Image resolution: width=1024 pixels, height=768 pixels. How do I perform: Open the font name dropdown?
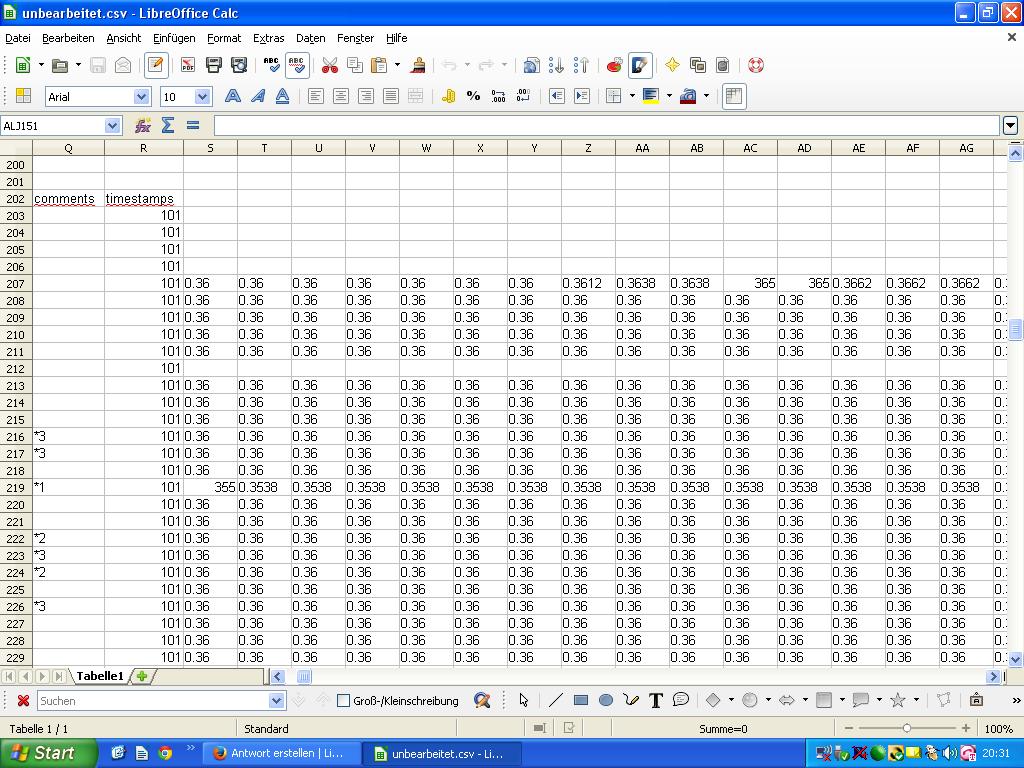point(141,97)
